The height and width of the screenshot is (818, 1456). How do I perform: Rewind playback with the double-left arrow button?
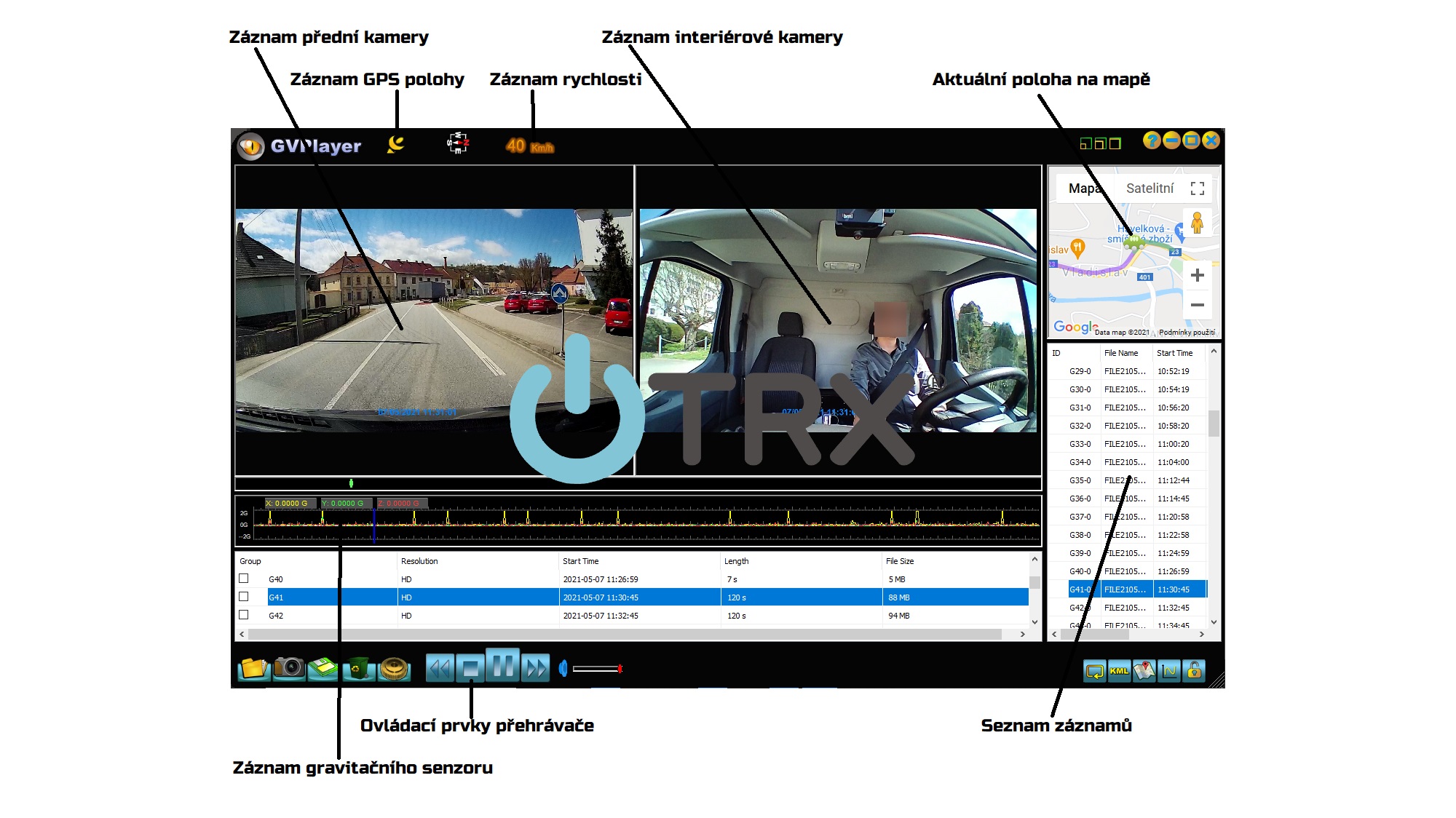440,667
